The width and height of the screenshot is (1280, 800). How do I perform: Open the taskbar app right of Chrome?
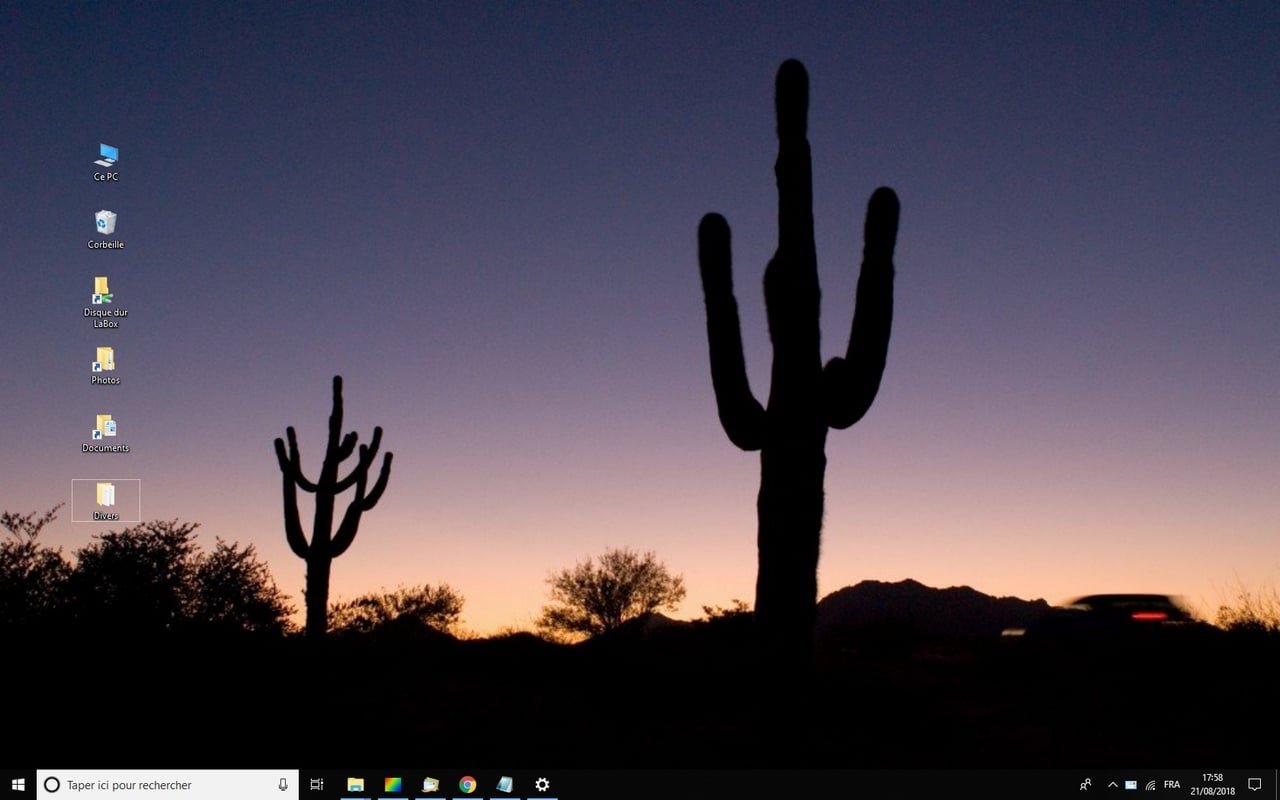tap(505, 785)
